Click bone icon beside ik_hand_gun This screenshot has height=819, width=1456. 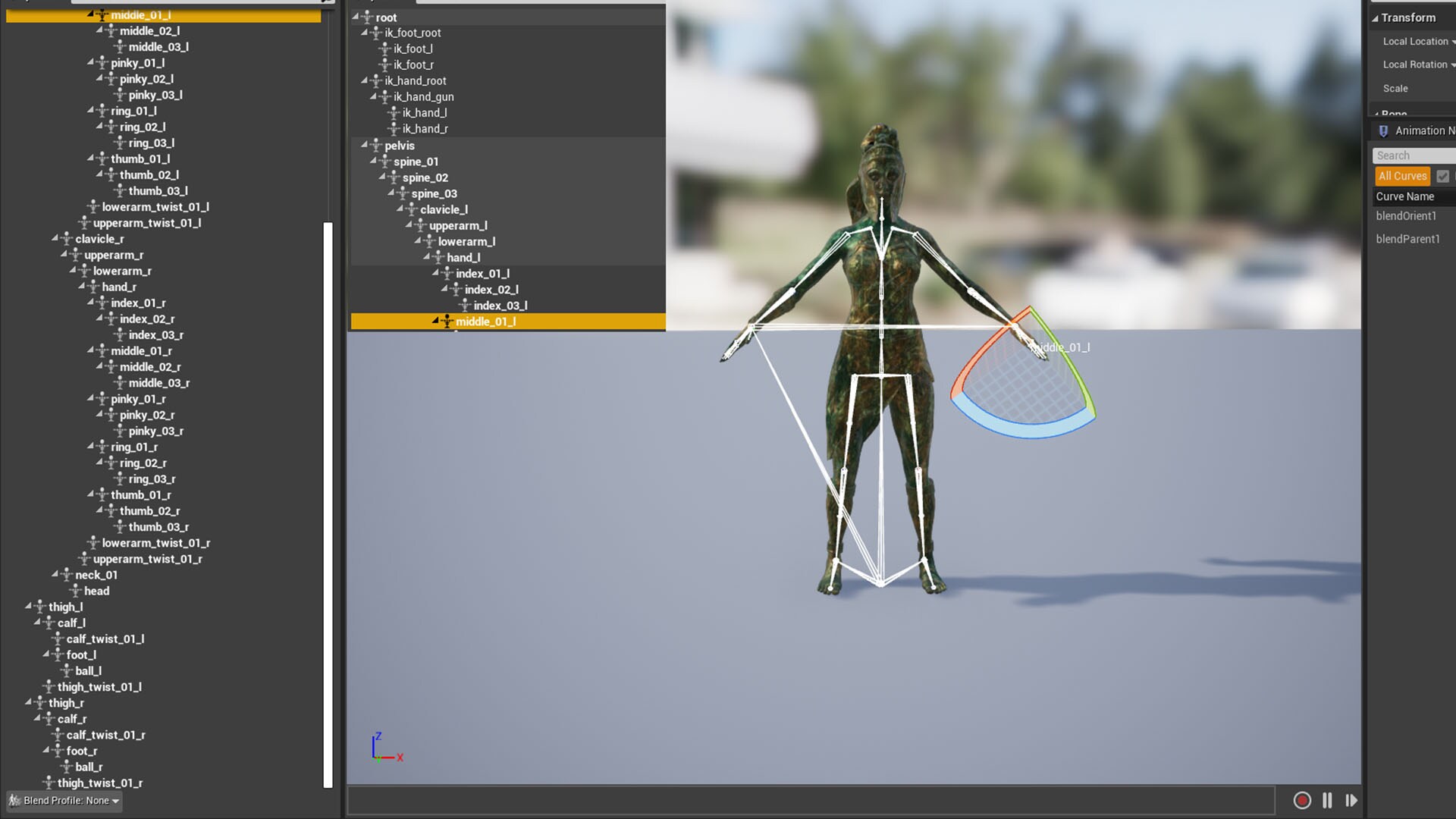384,97
